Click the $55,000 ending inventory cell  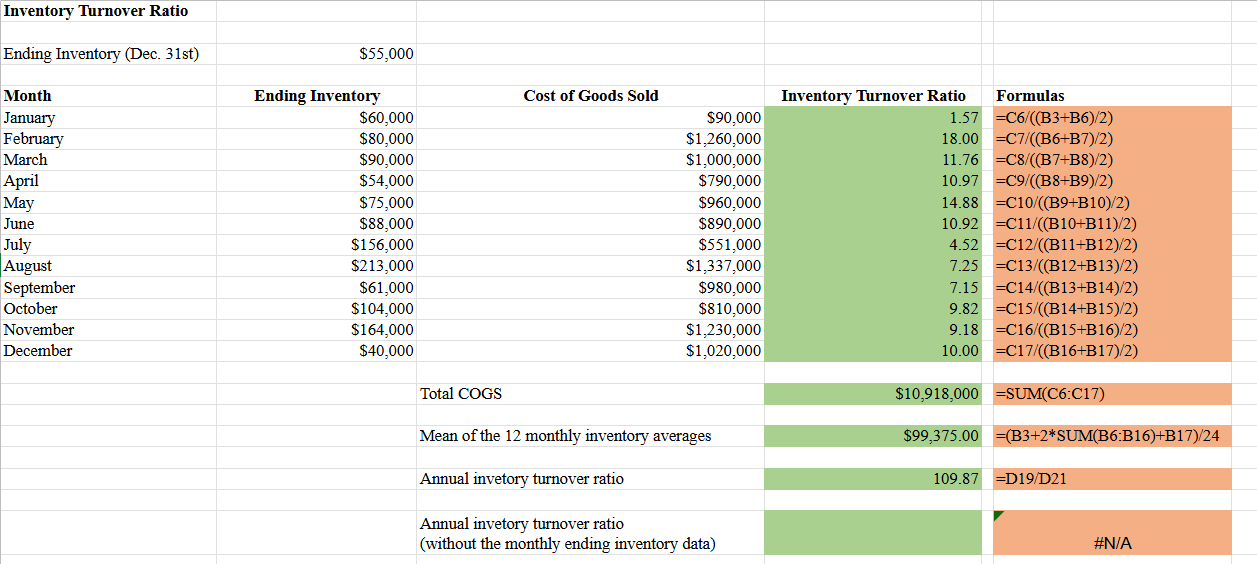click(x=386, y=54)
